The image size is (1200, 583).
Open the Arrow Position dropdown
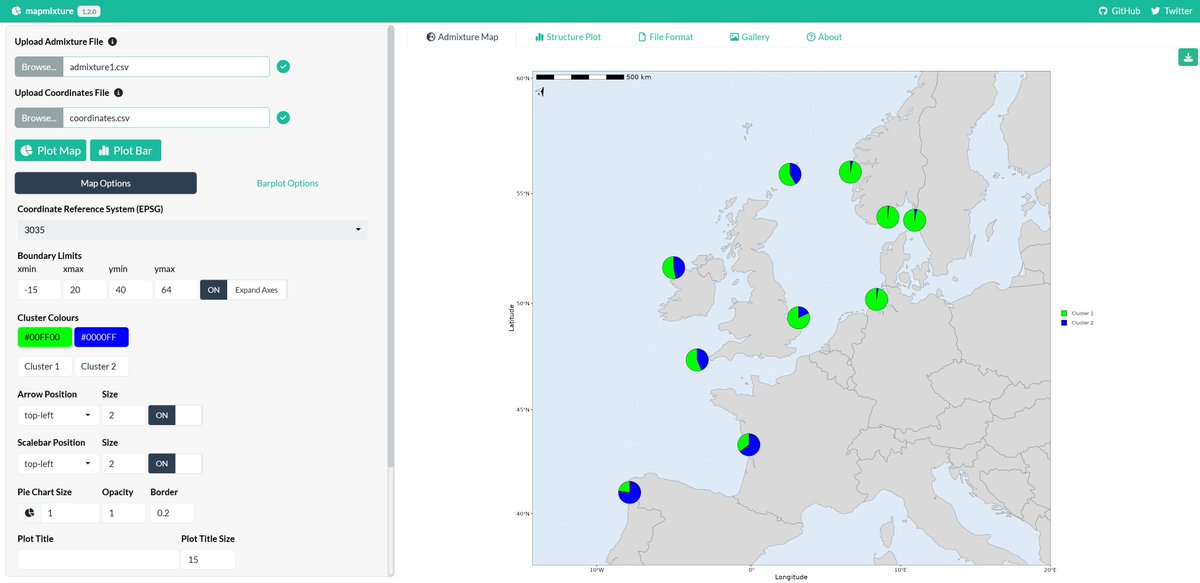pos(57,415)
